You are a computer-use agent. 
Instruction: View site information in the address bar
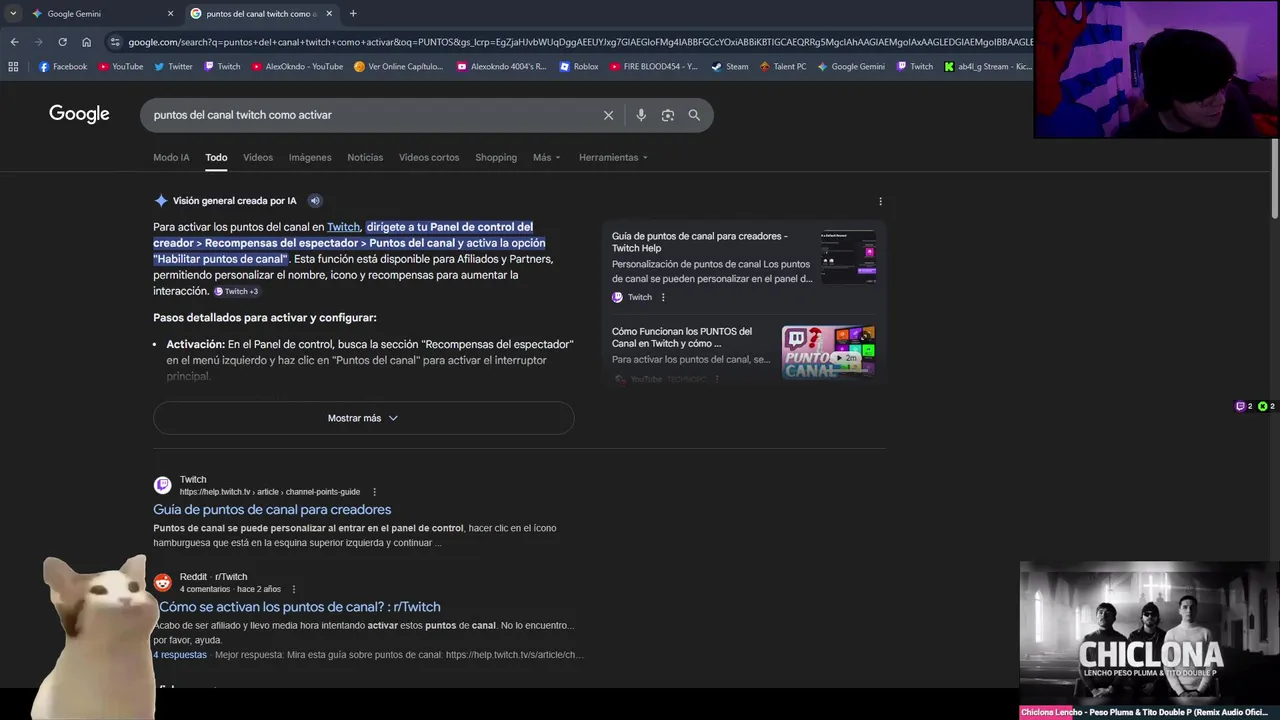point(116,42)
